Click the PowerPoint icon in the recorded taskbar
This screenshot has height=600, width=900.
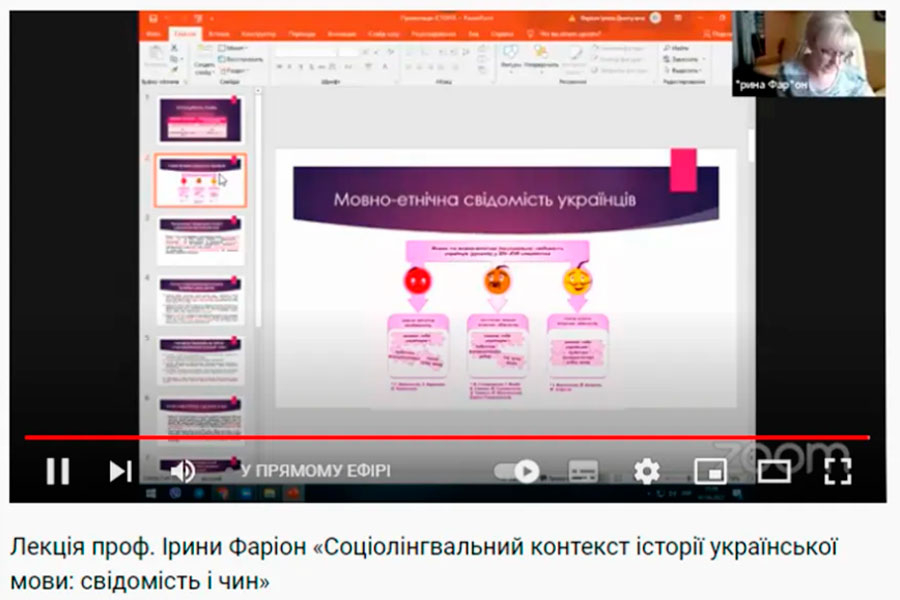pyautogui.click(x=293, y=493)
